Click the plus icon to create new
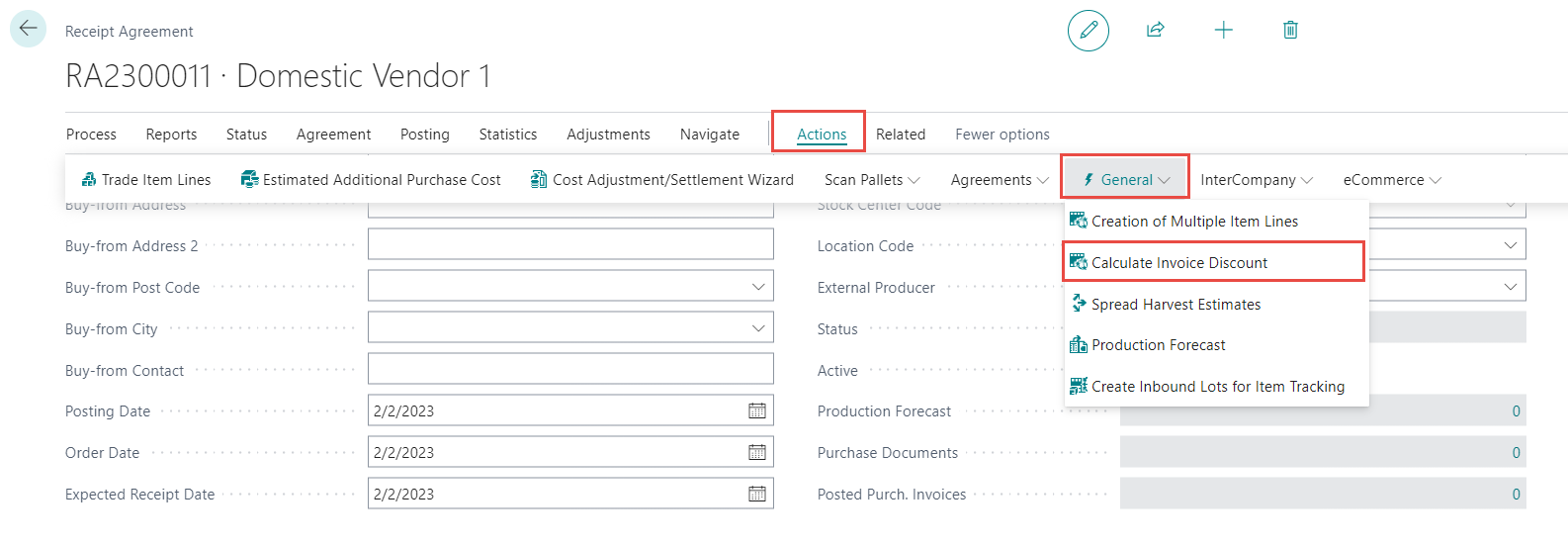Viewport: 1568px width, 545px height. (x=1223, y=30)
